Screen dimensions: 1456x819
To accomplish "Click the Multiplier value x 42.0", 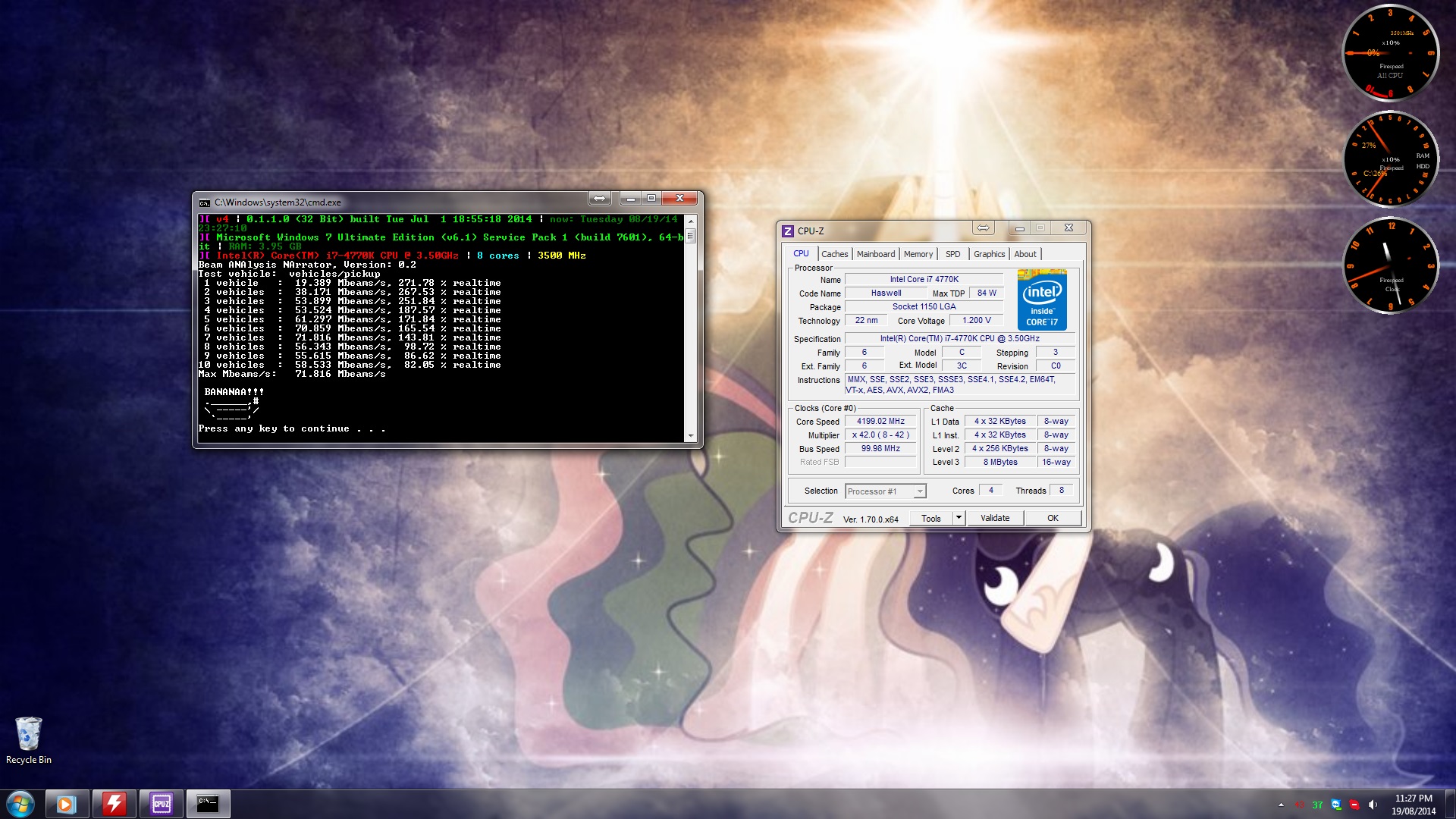I will [880, 435].
